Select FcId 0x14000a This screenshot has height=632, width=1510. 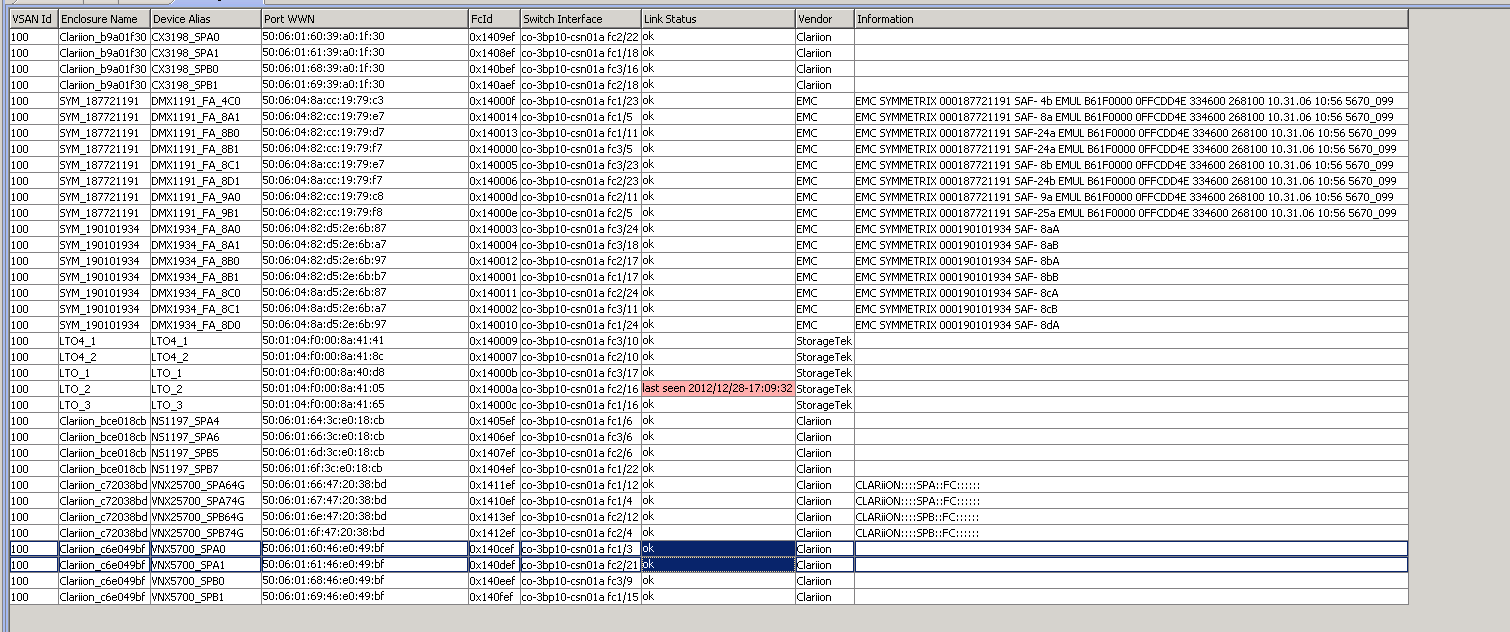(x=494, y=389)
